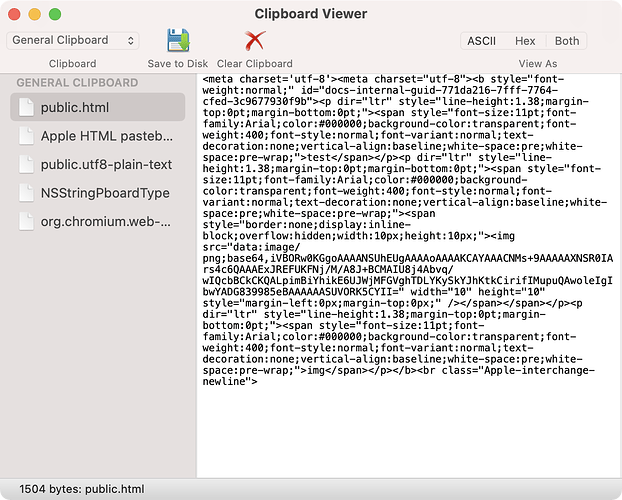Select public.html in the sidebar
The width and height of the screenshot is (622, 500).
click(x=98, y=107)
